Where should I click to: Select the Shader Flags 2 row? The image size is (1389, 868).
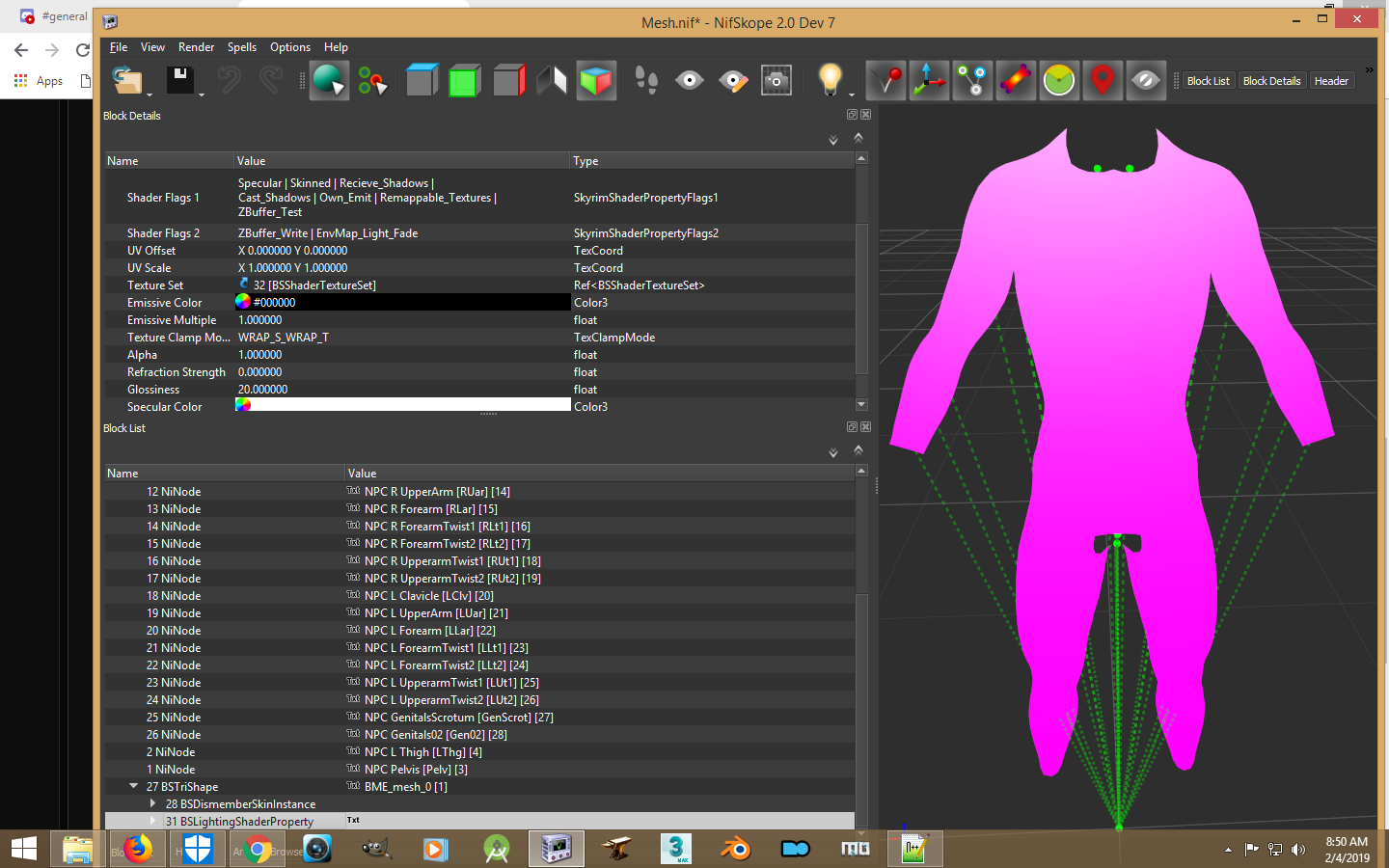479,233
